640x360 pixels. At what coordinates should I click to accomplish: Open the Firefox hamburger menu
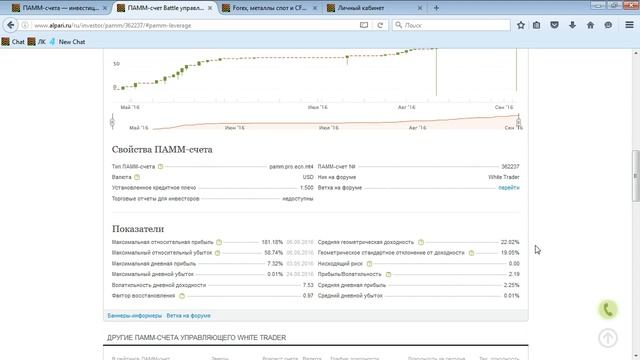629,25
